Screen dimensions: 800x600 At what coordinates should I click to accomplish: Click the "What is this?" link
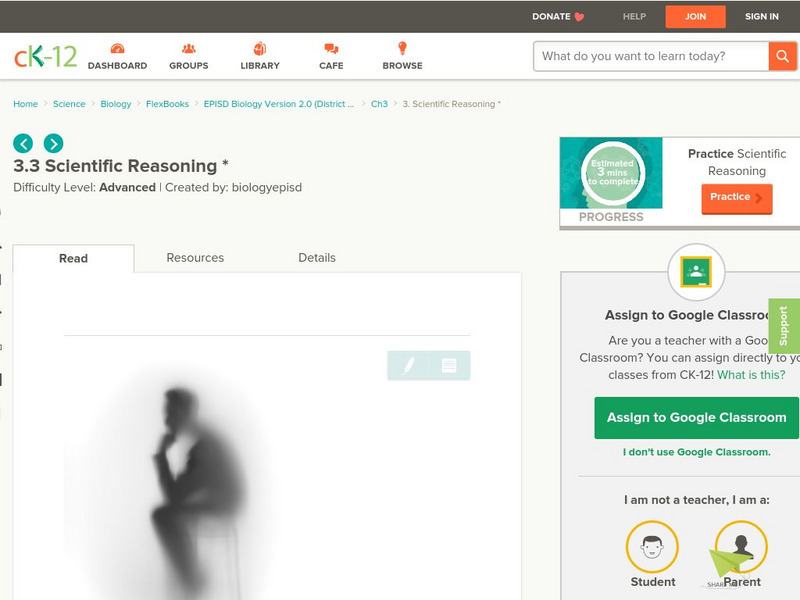(751, 375)
